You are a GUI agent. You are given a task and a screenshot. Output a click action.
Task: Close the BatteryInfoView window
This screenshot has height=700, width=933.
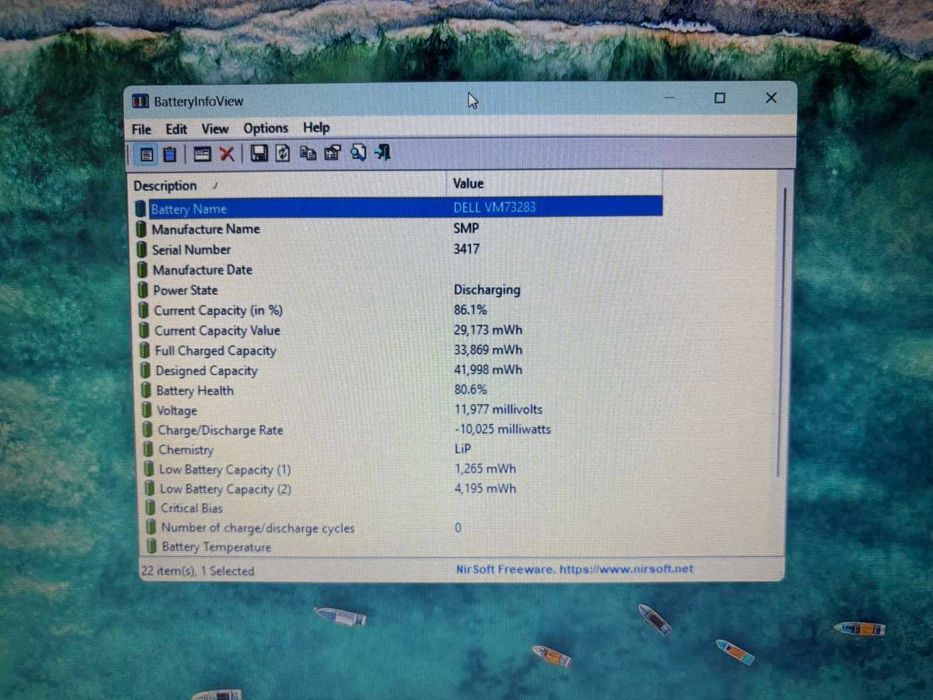click(771, 98)
